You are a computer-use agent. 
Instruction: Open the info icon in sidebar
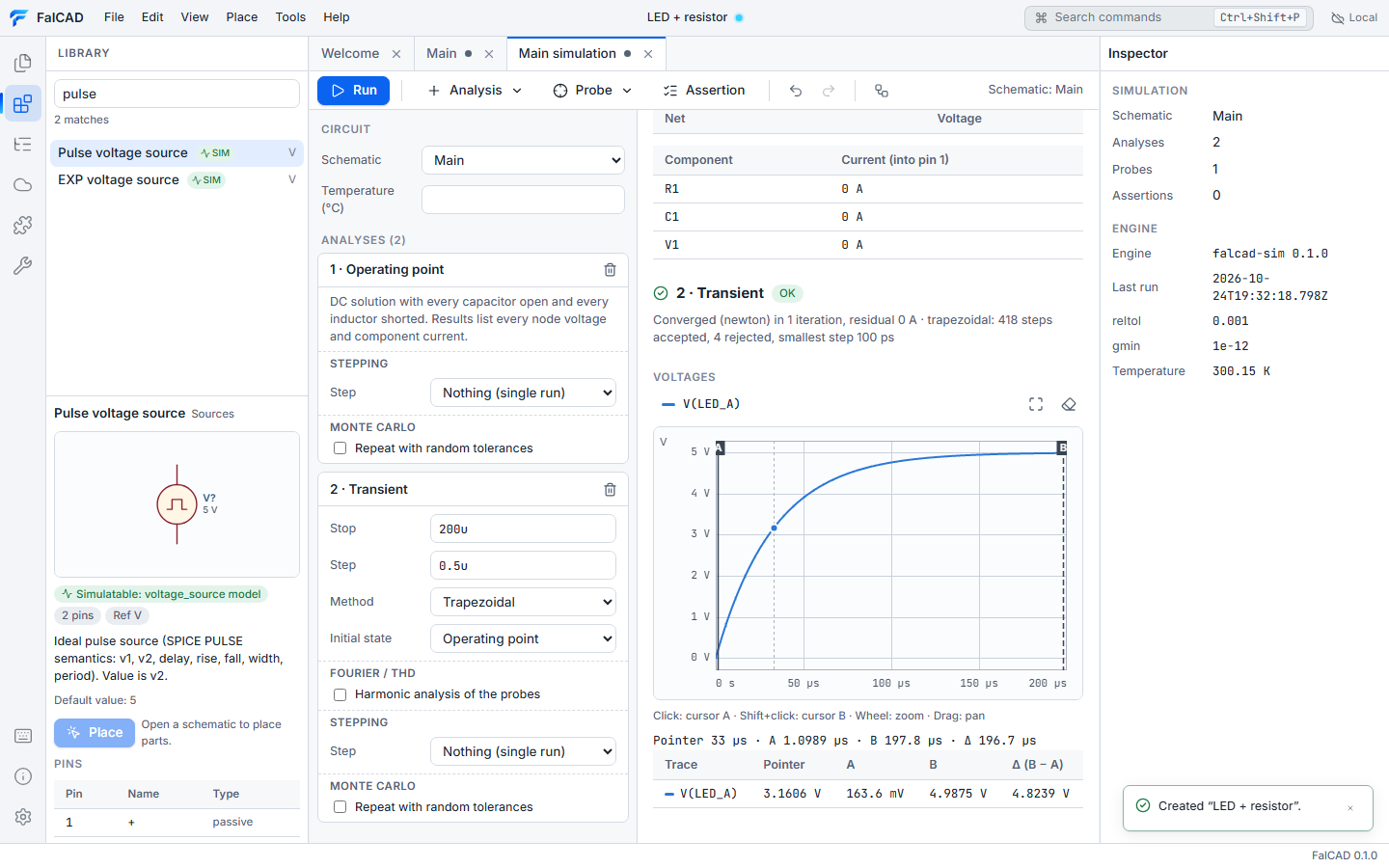[23, 776]
